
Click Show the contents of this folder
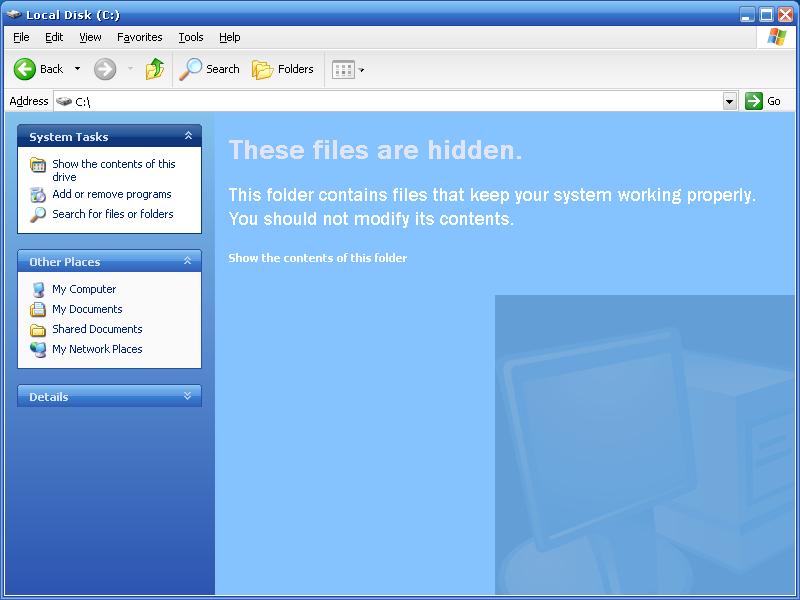tap(317, 258)
